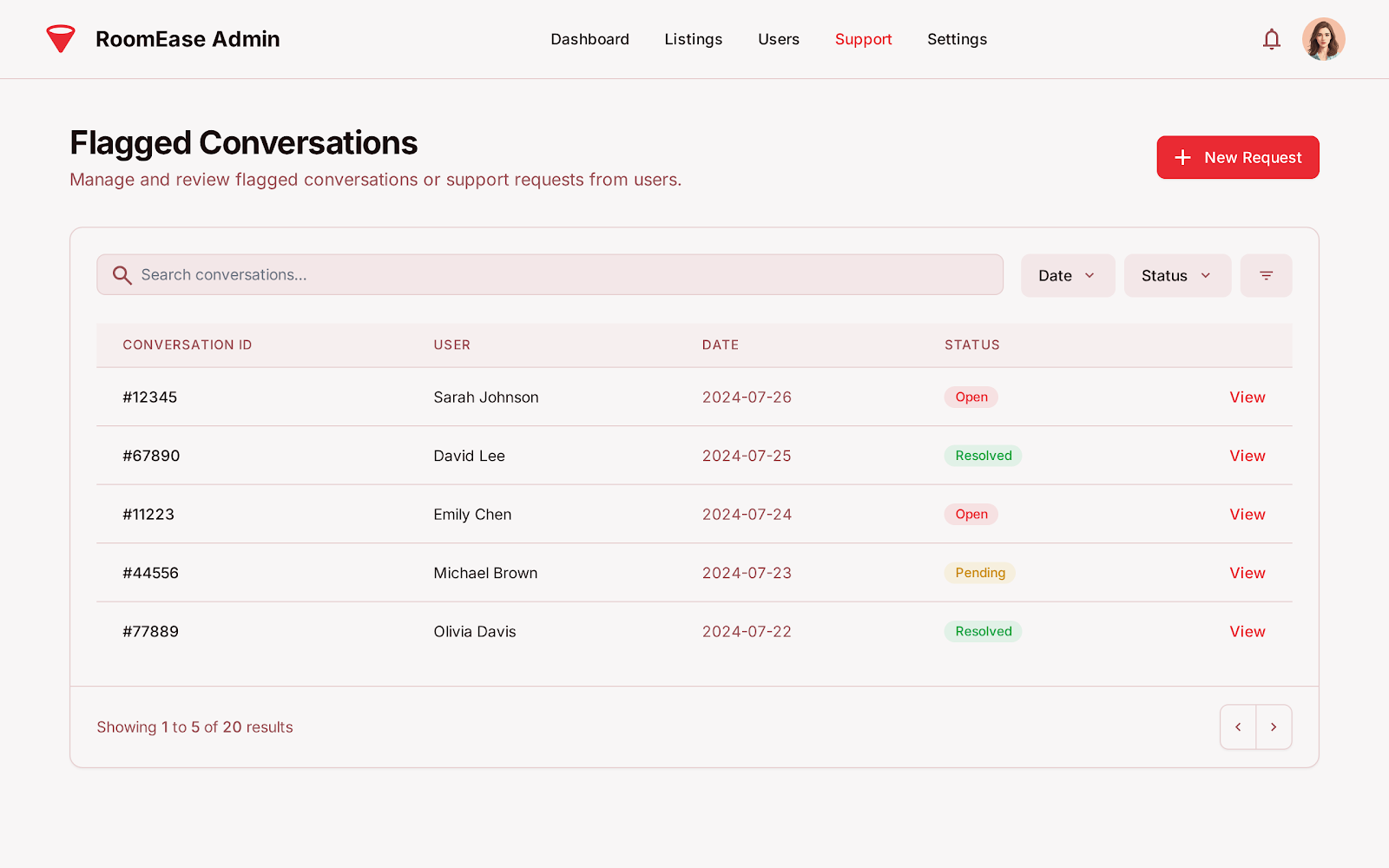Open the notifications bell
The image size is (1389, 868).
tap(1271, 39)
